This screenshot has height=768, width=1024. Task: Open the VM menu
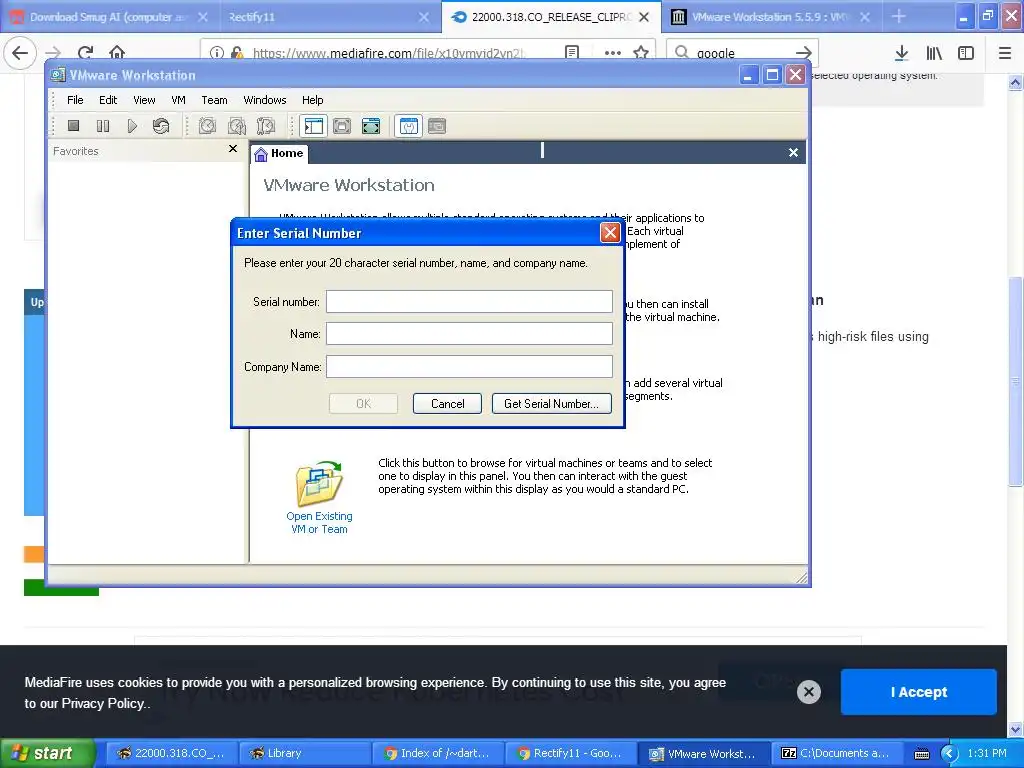click(178, 100)
